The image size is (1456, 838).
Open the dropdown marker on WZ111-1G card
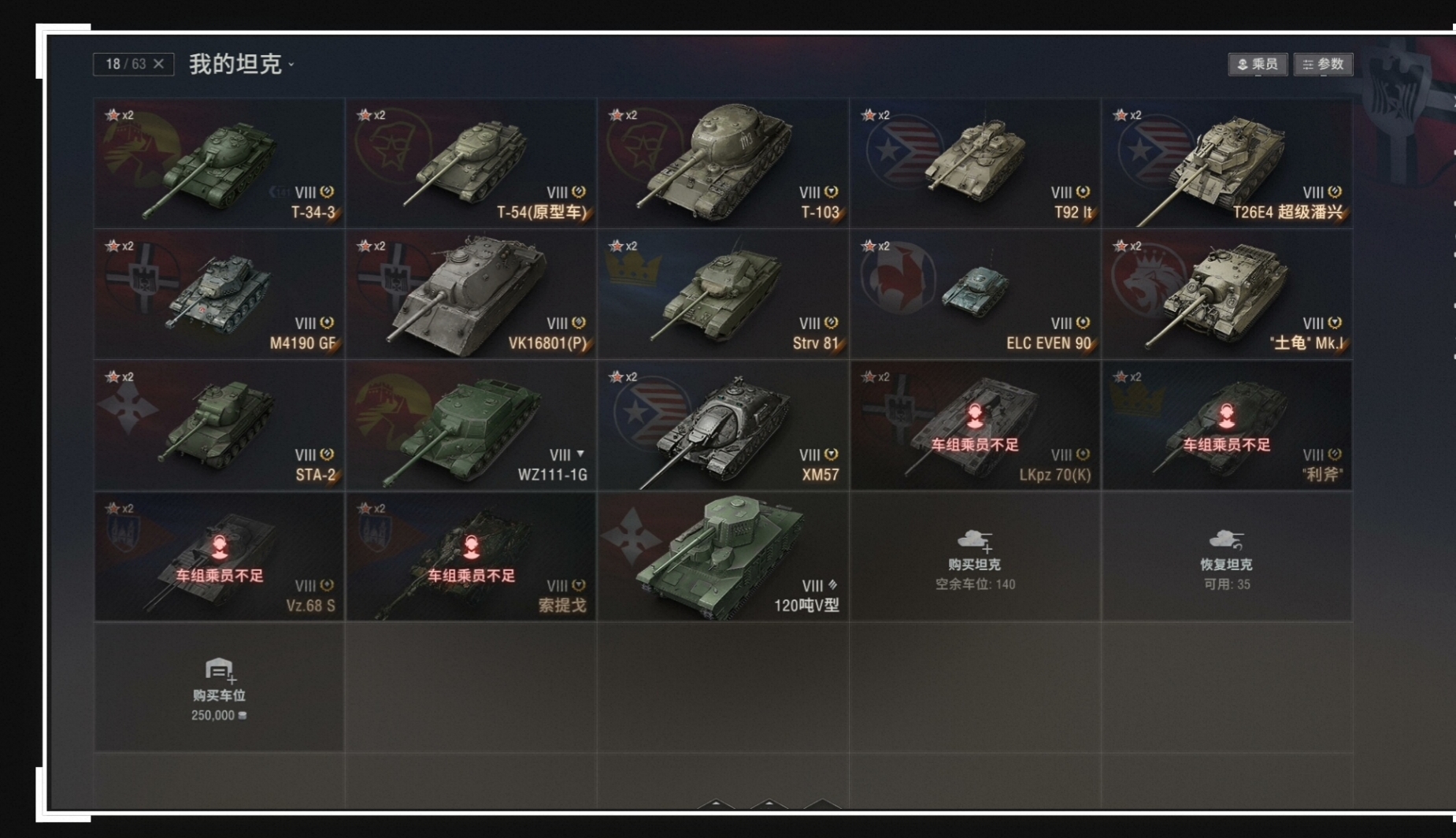coord(580,454)
